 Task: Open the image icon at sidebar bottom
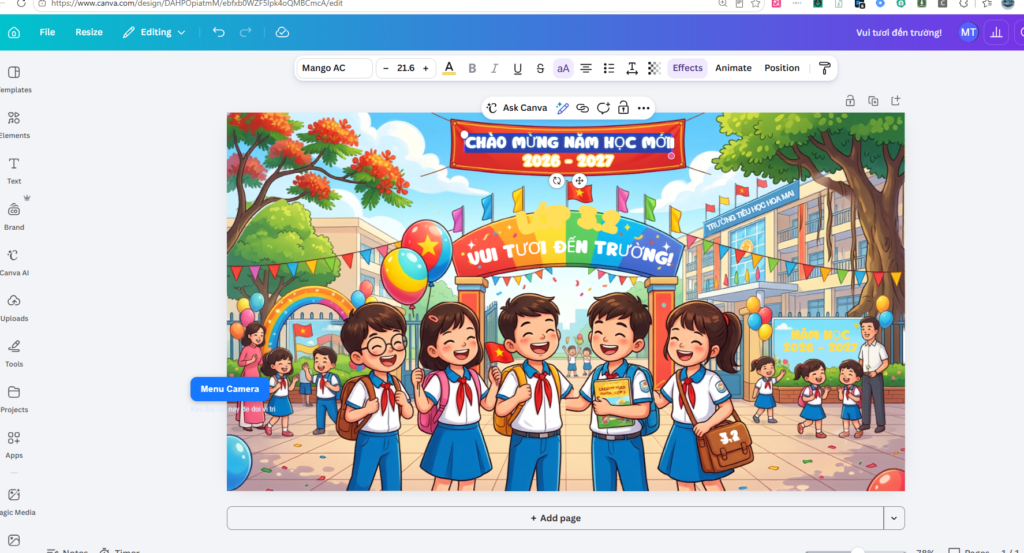pos(14,541)
